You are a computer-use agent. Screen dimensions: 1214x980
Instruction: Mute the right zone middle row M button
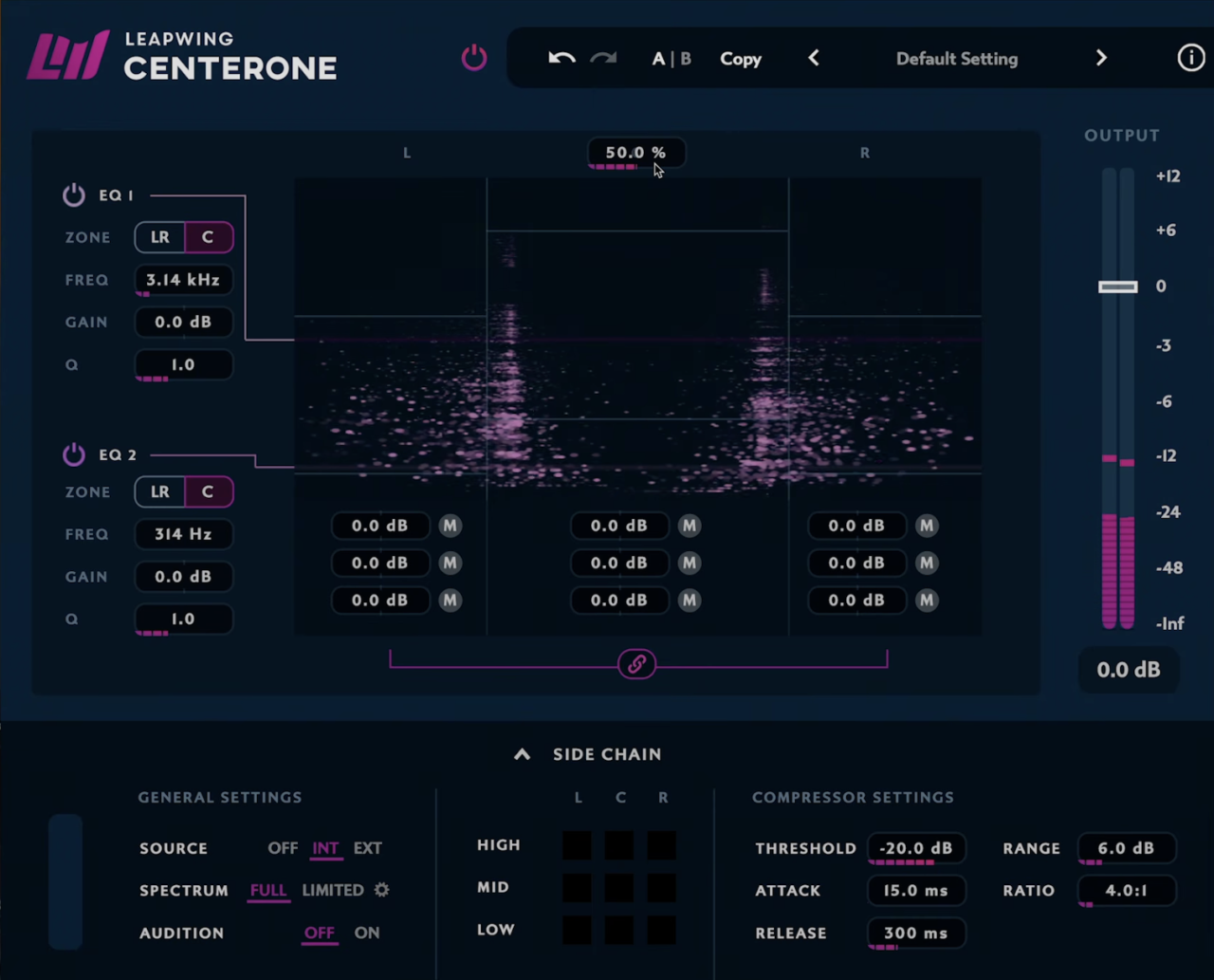pyautogui.click(x=927, y=563)
